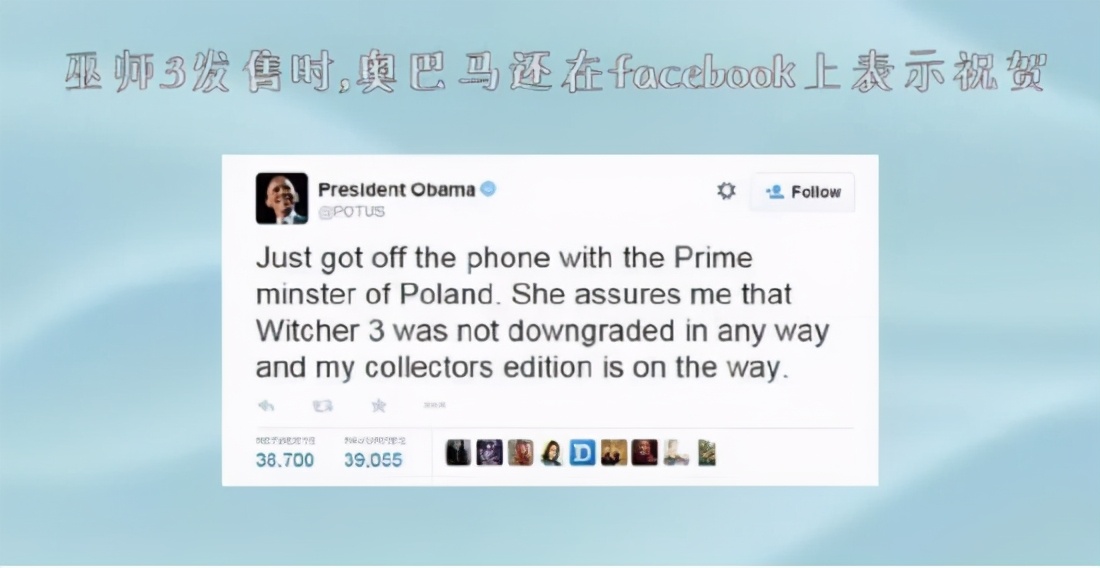Click the President Obama display name

click(x=396, y=189)
